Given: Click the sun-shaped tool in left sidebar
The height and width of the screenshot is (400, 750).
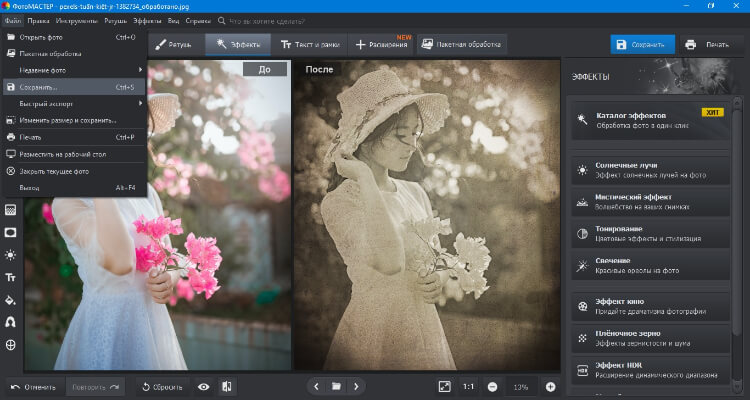Looking at the screenshot, I should tap(11, 254).
